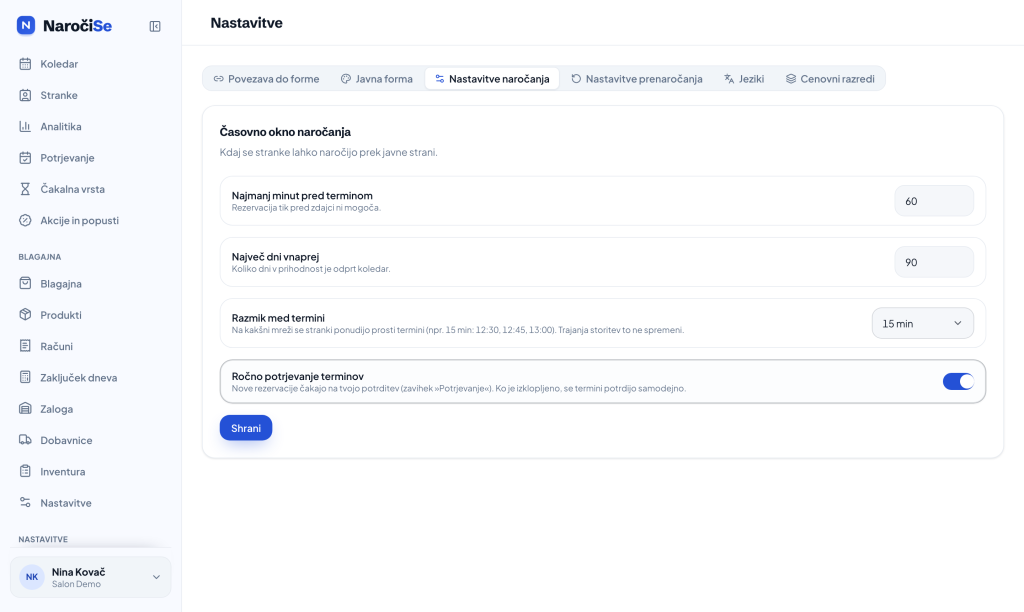The height and width of the screenshot is (612, 1024).
Task: Open the Razmik med termini dropdown
Action: (x=922, y=323)
